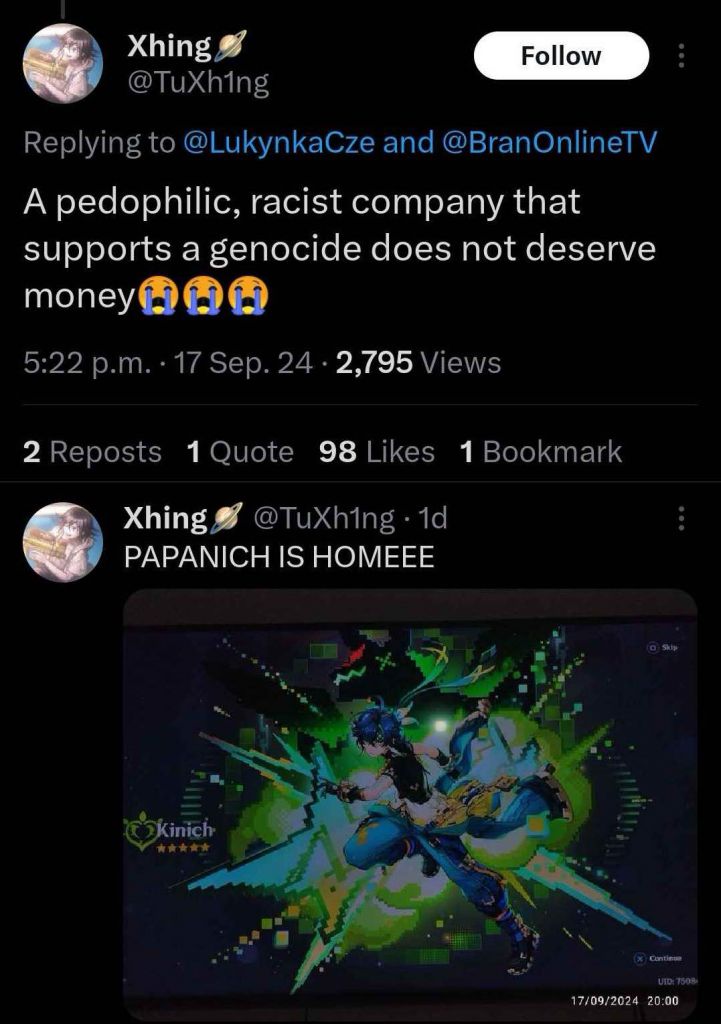
Task: Click the Xhing display name in reply
Action: [x=166, y=519]
